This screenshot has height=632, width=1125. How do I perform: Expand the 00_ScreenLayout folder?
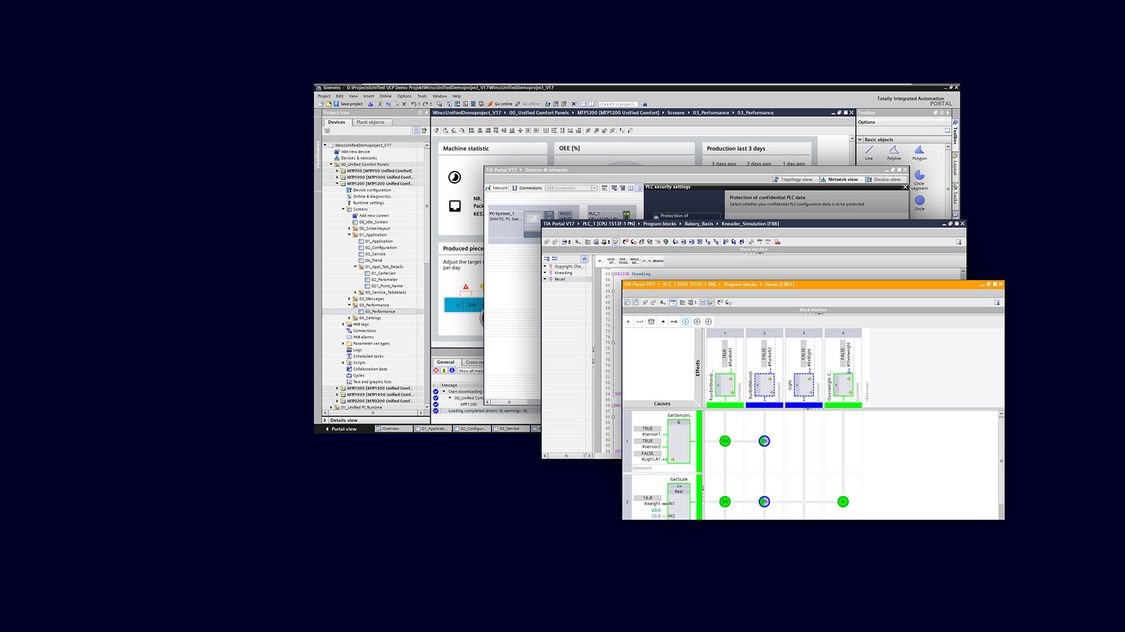350,228
